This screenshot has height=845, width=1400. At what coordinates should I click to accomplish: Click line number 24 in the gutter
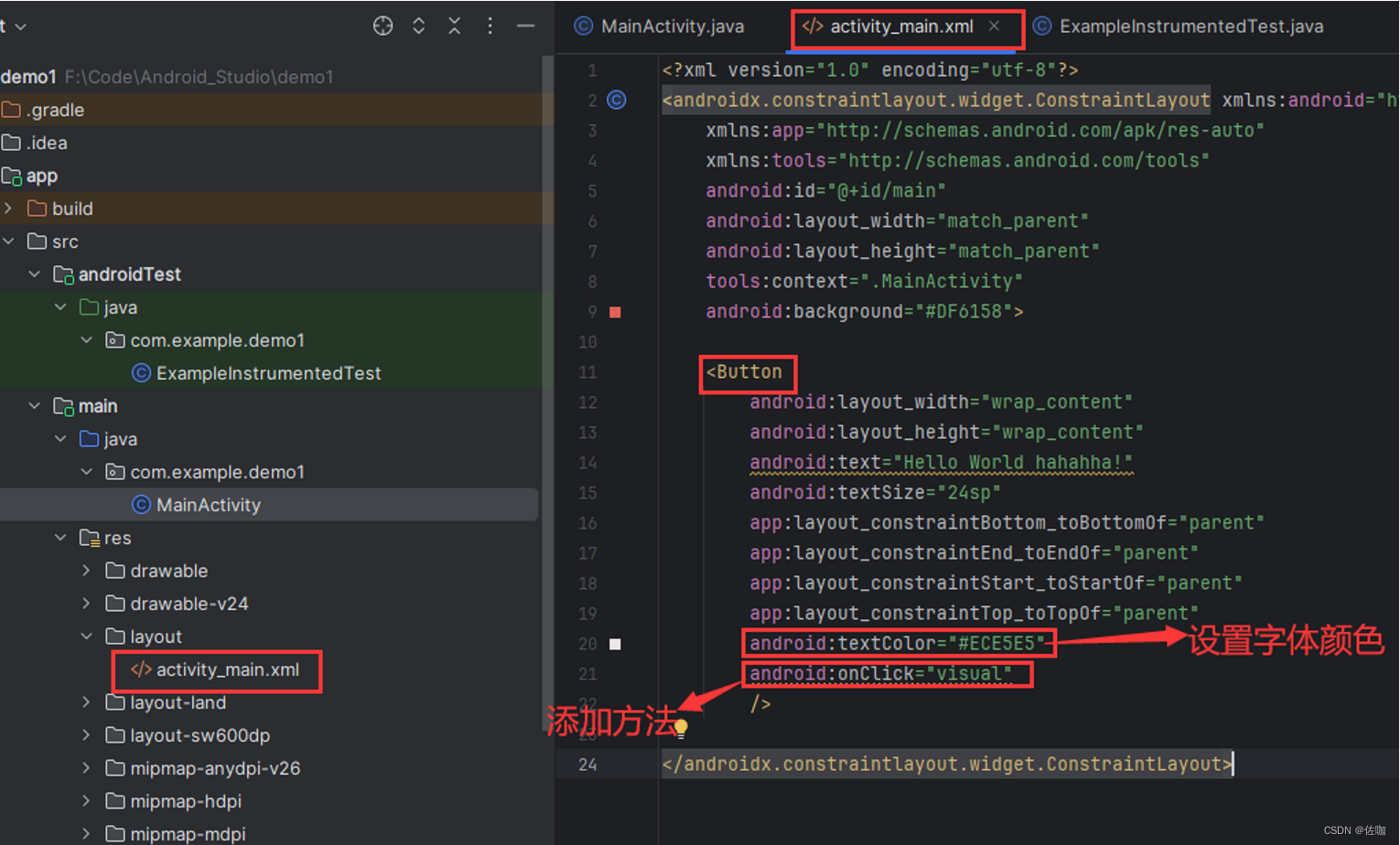click(587, 765)
